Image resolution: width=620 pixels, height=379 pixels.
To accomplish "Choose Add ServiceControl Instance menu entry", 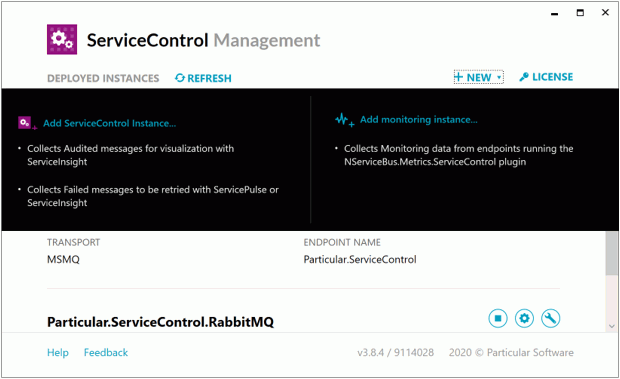I will [x=110, y=123].
